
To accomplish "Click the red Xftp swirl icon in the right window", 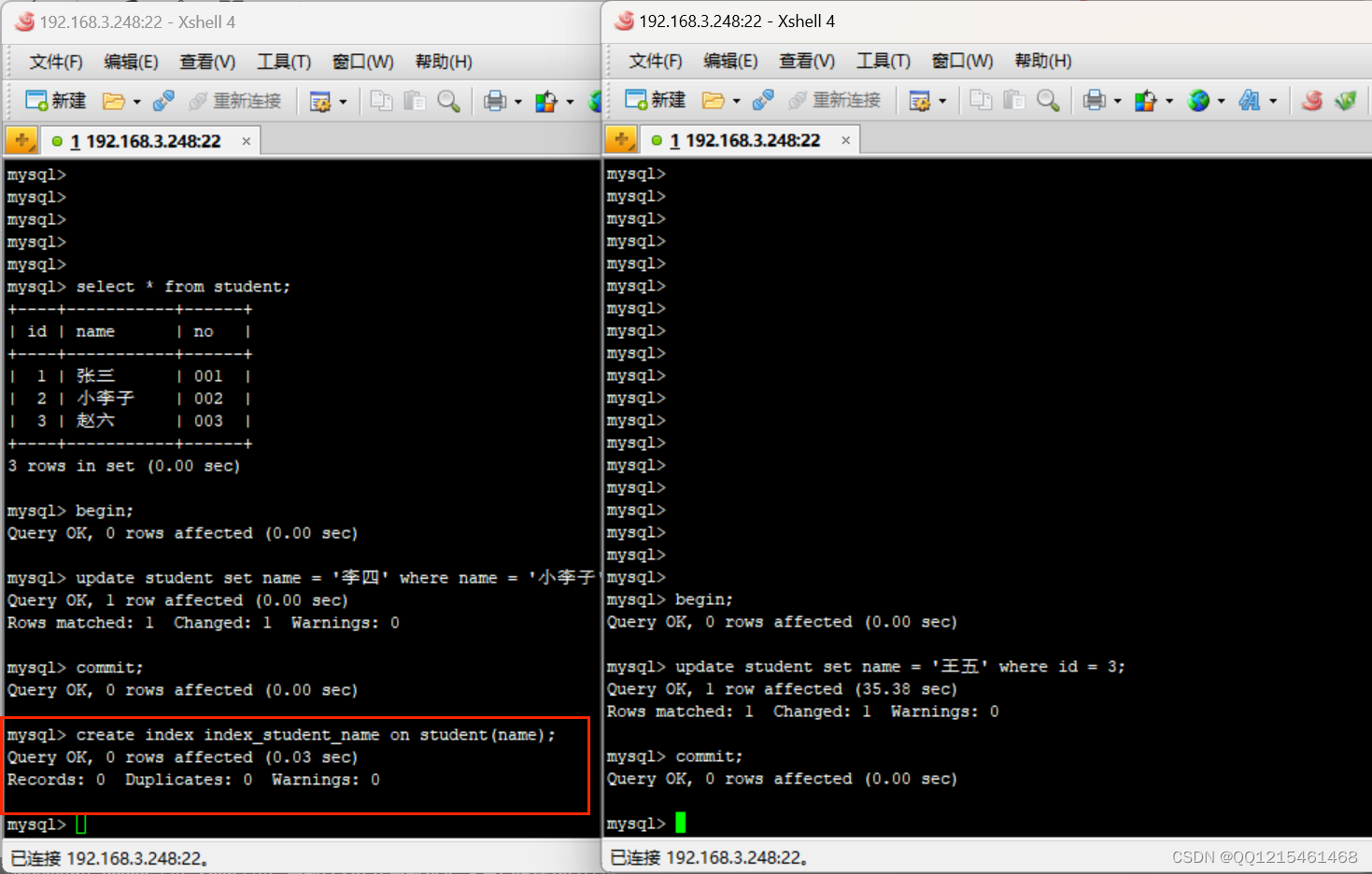I will point(1312,100).
